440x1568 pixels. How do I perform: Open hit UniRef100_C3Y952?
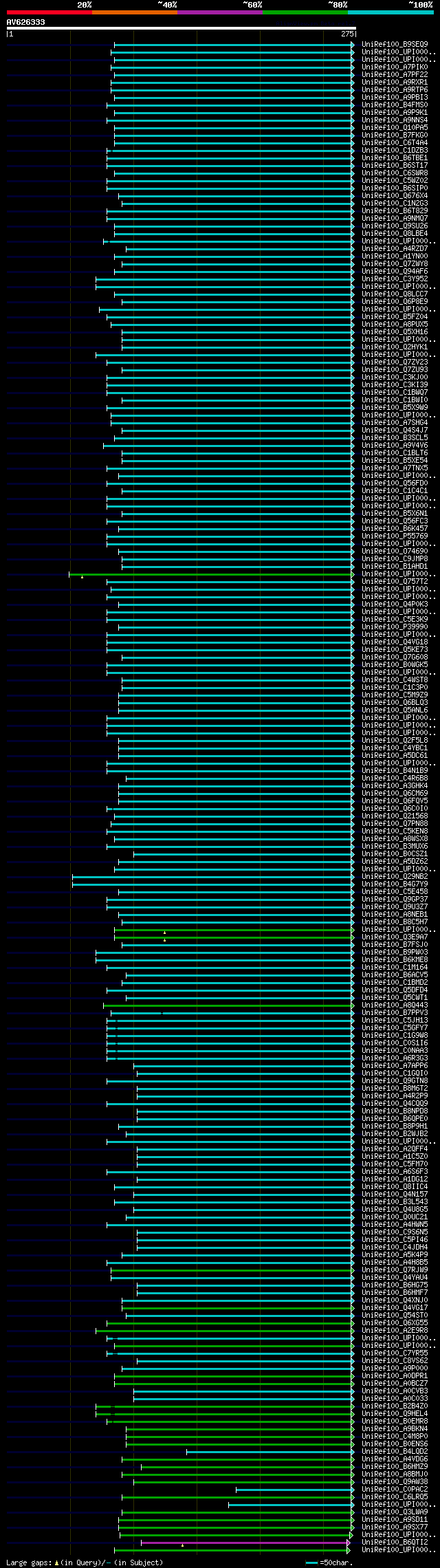click(x=395, y=279)
